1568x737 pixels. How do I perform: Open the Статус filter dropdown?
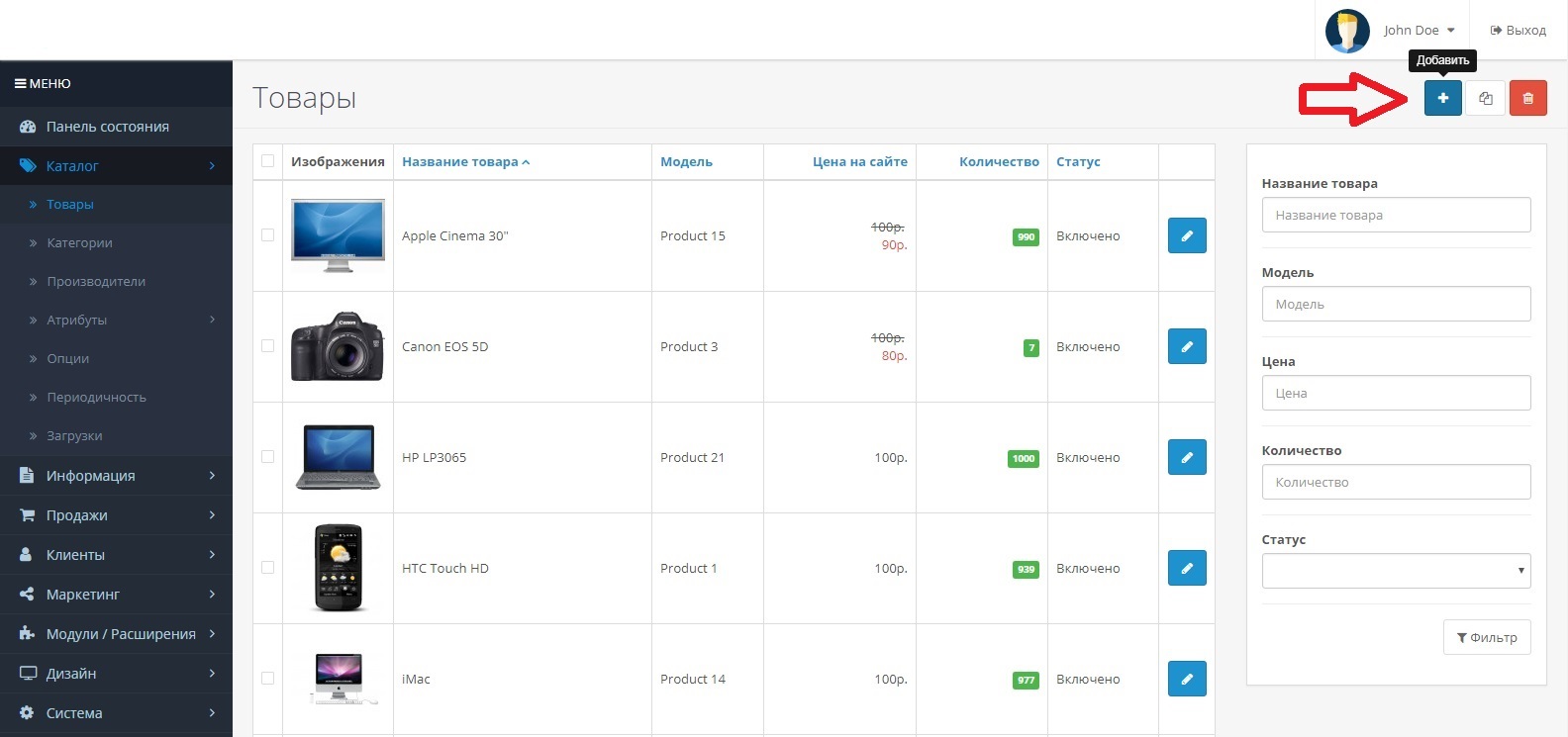coord(1396,571)
